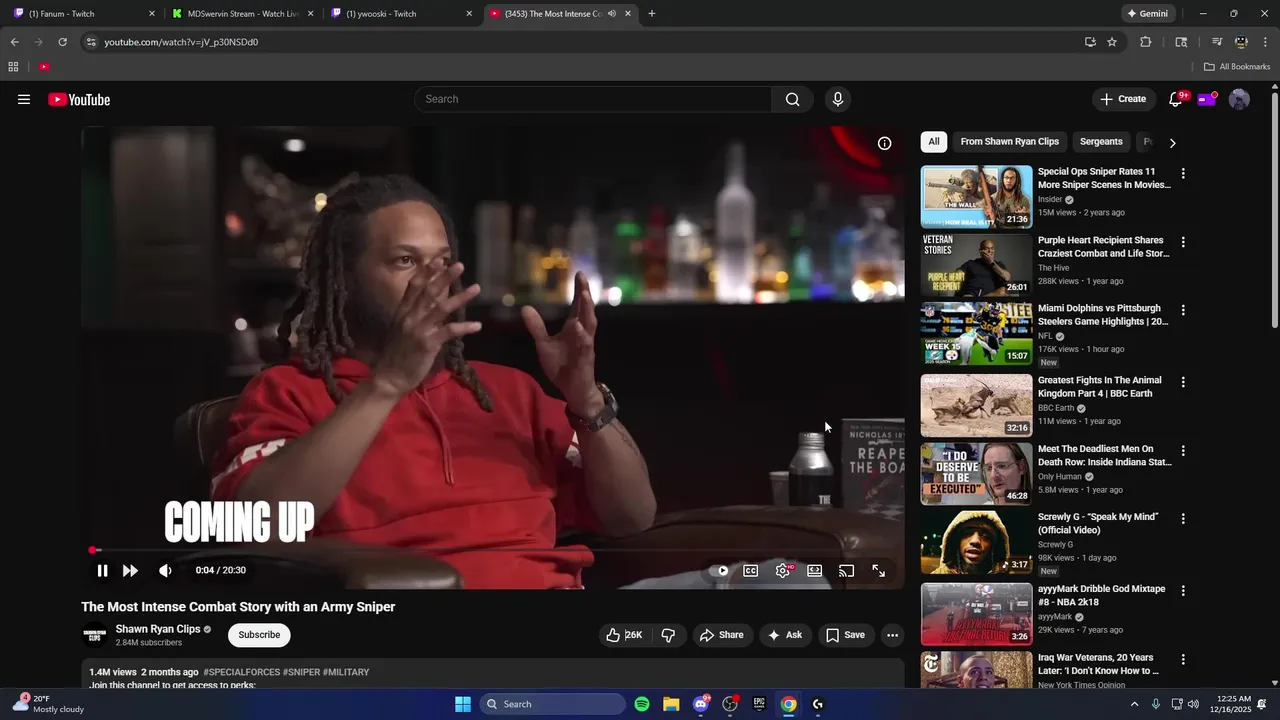Open the All Bookmarks folder

point(1237,67)
